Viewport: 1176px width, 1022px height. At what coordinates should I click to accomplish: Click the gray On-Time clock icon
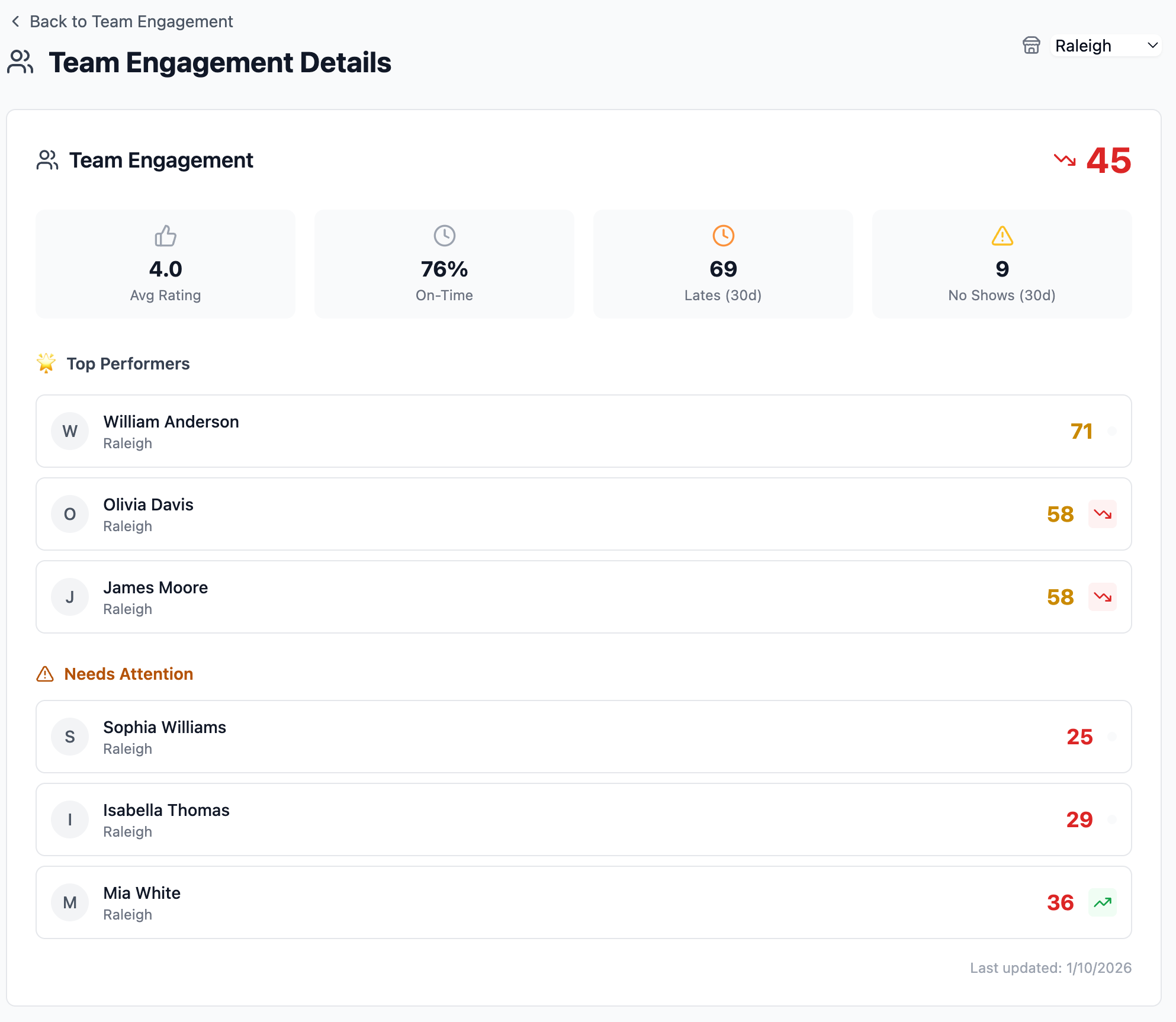[444, 236]
